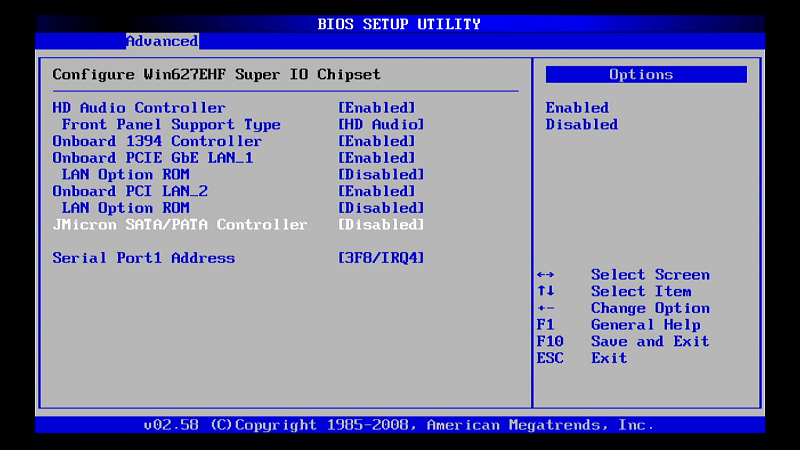Change Onboard PCI LAN_2 Enabled value
The width and height of the screenshot is (800, 450).
click(377, 191)
